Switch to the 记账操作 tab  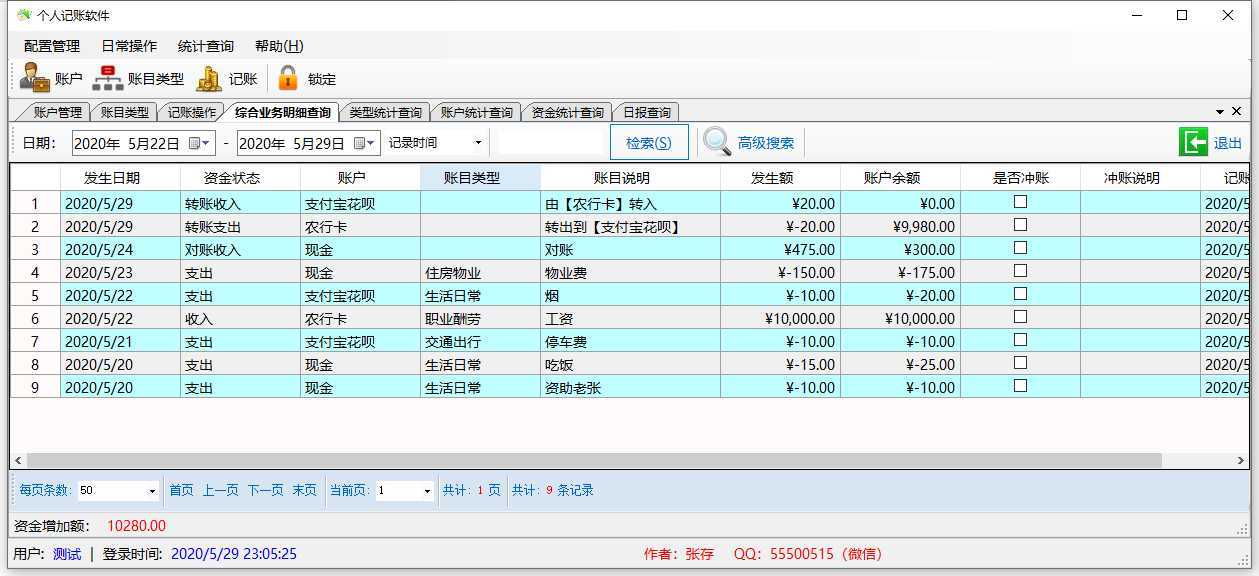[x=191, y=112]
